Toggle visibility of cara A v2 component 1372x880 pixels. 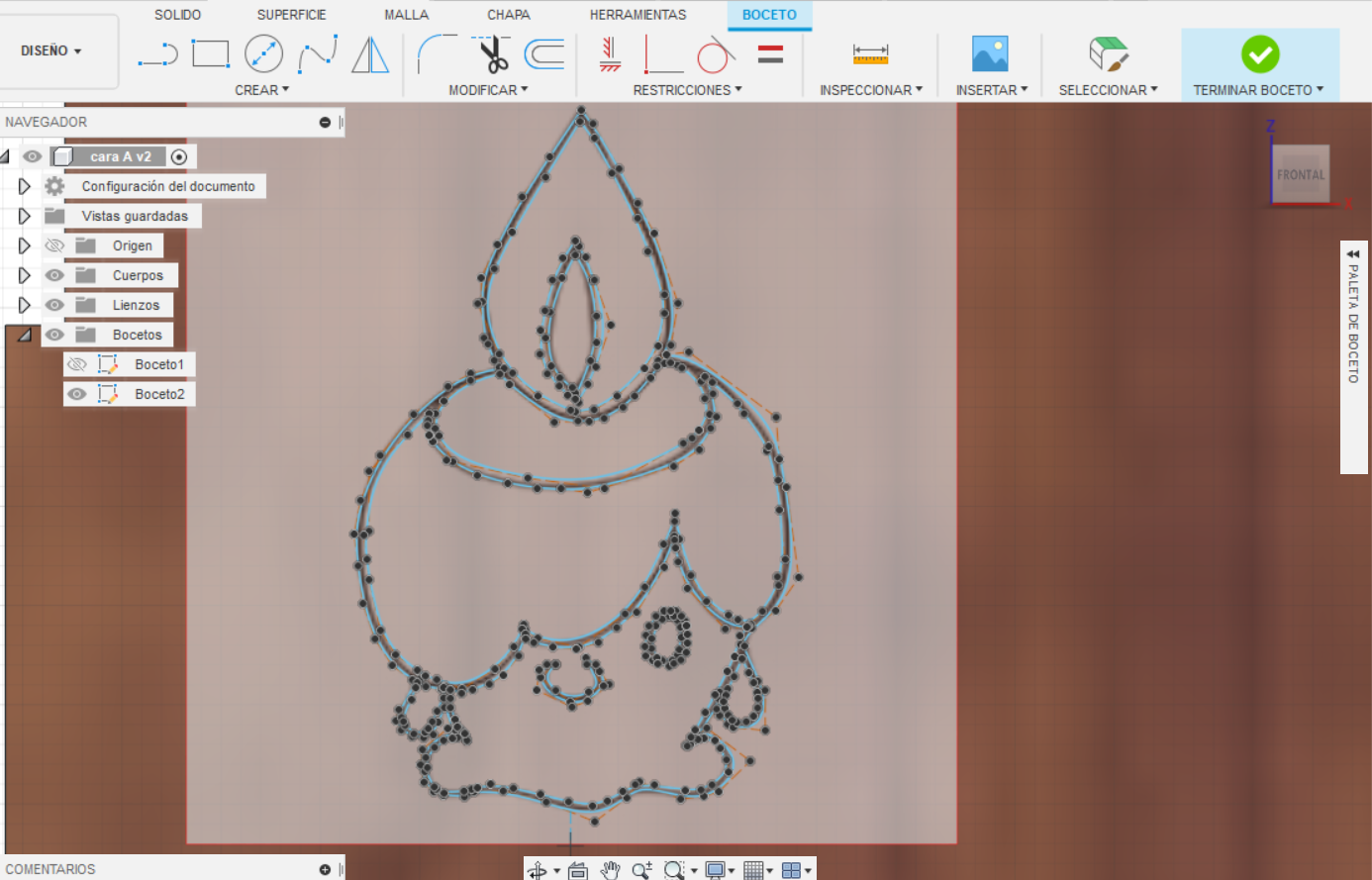coord(33,156)
